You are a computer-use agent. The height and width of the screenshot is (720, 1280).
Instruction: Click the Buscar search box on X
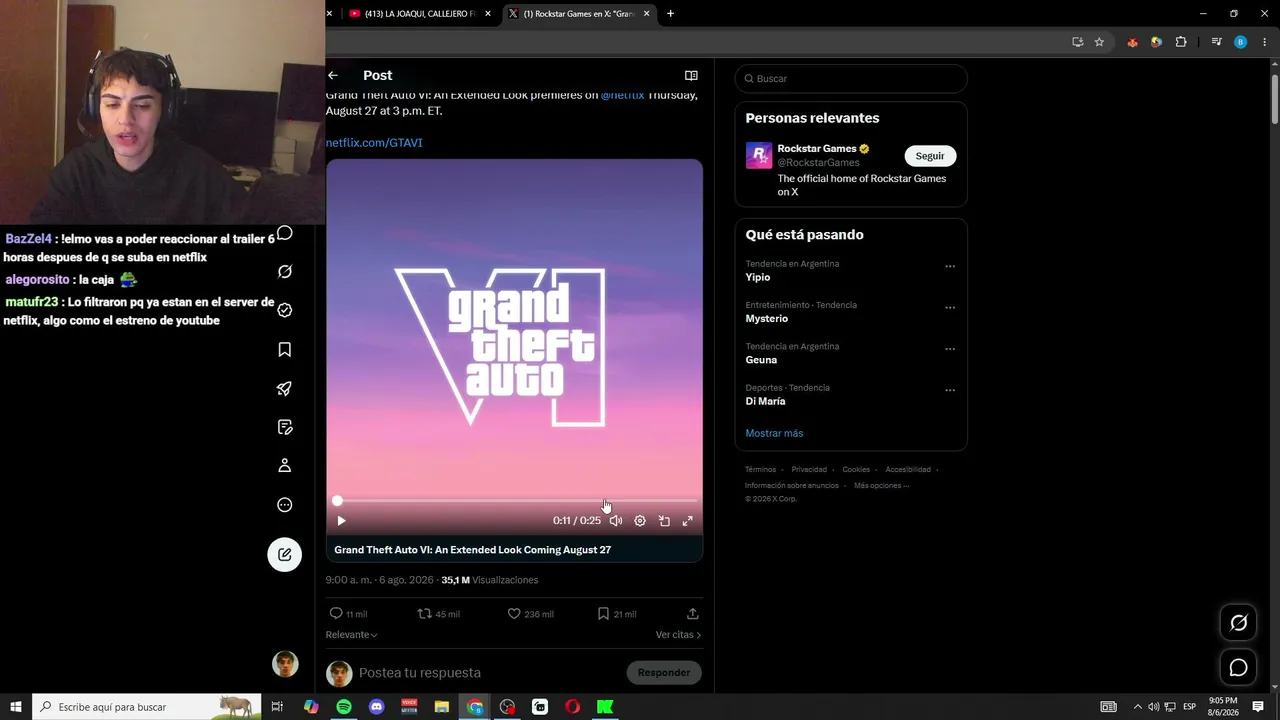pos(851,79)
